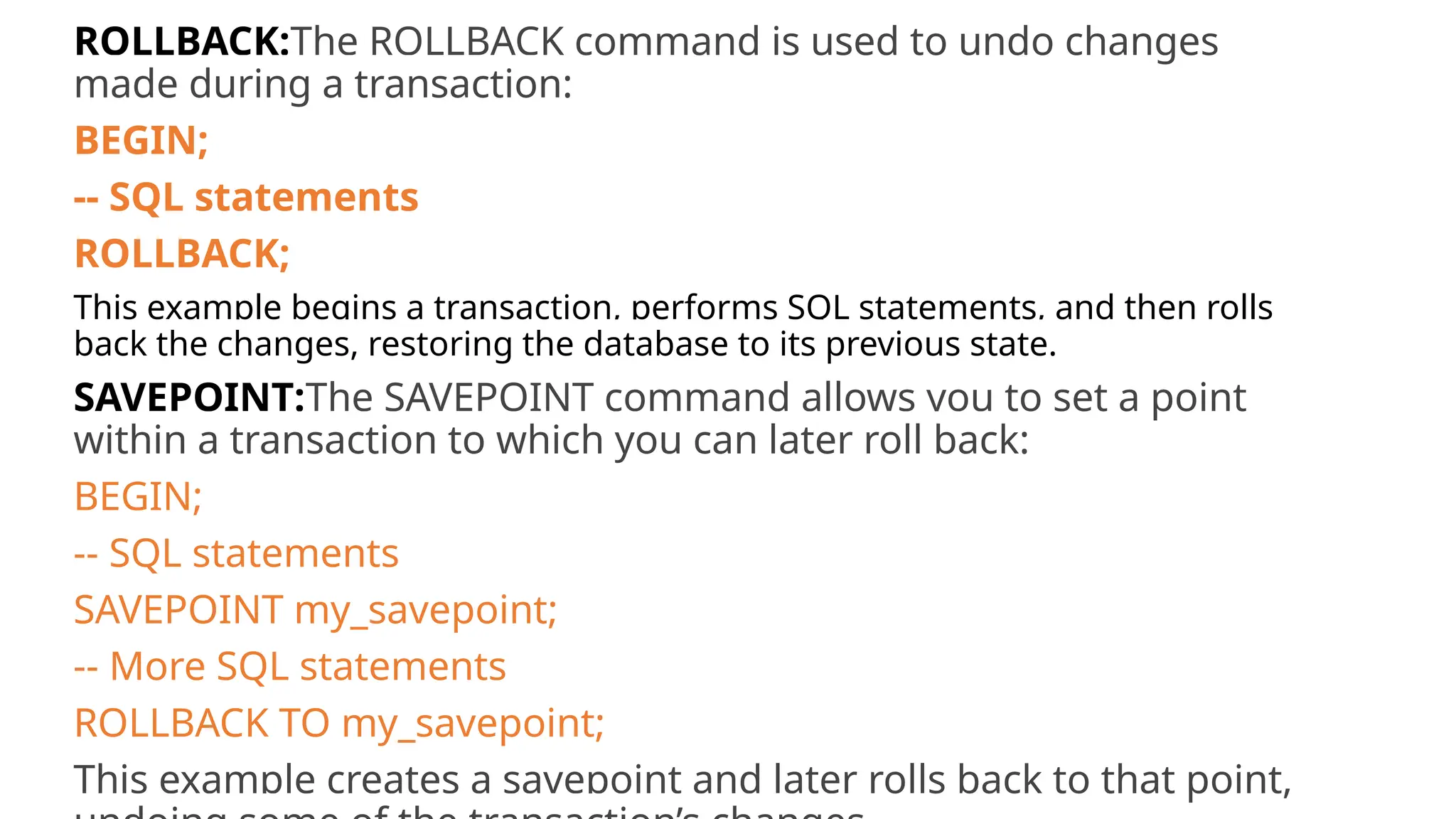Image resolution: width=1456 pixels, height=819 pixels.
Task: Click the bold orange ROLLBACK; statement
Action: (x=182, y=254)
